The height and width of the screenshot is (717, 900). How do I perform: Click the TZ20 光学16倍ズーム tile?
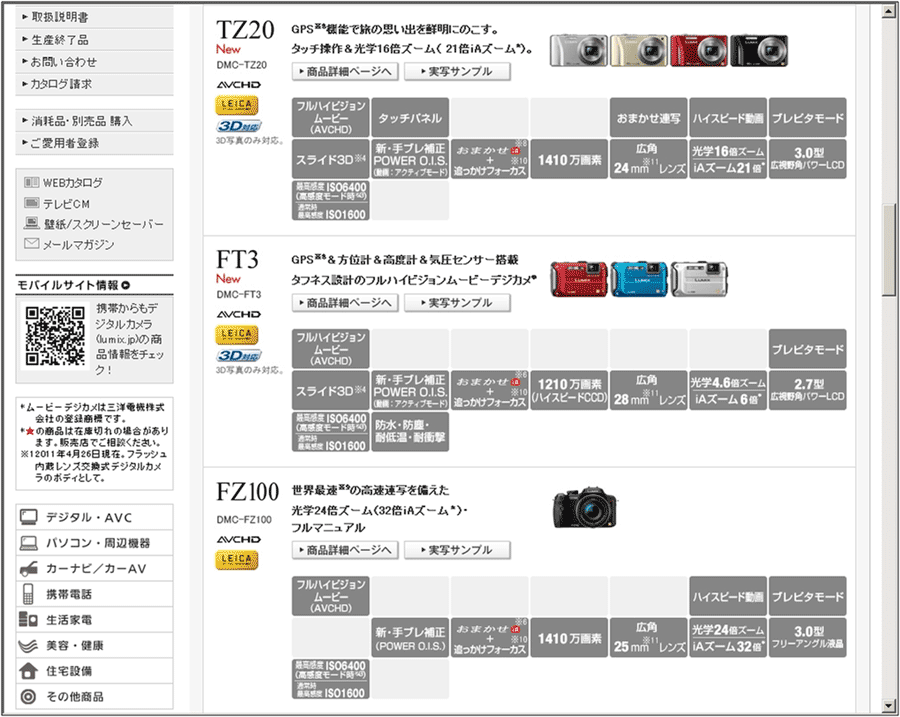[x=728, y=159]
